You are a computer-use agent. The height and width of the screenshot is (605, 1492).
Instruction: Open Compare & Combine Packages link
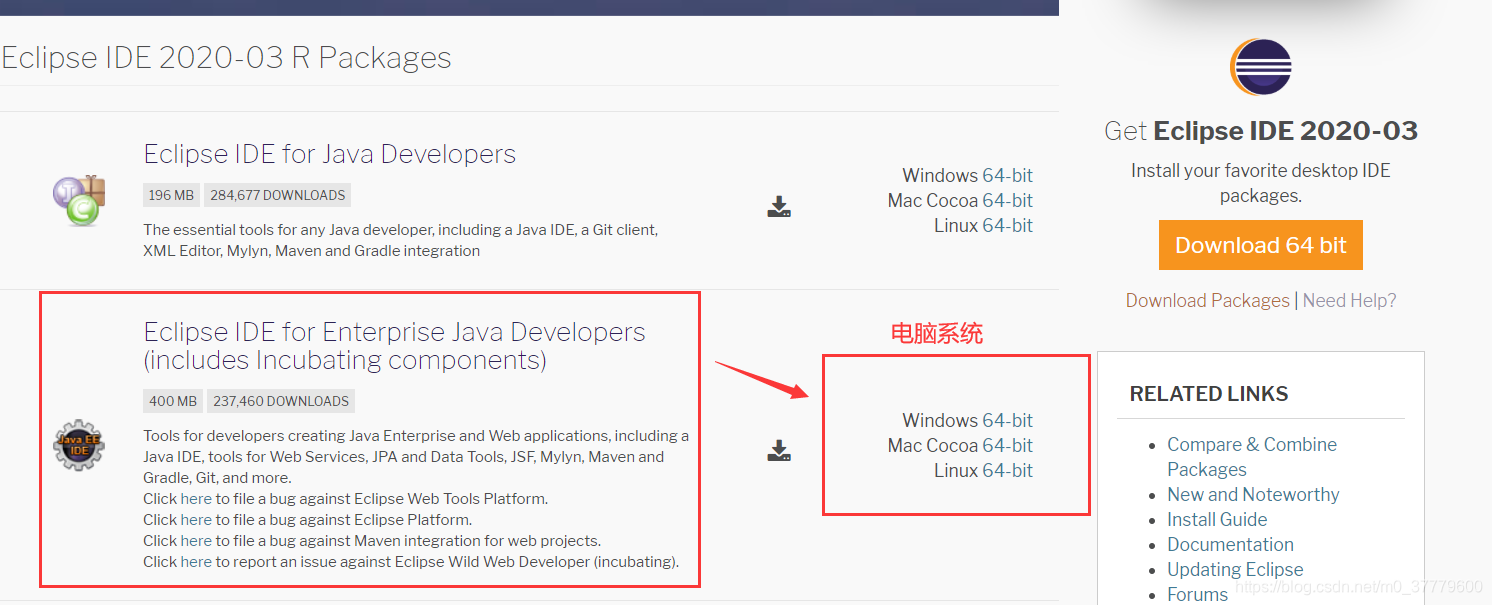1252,457
